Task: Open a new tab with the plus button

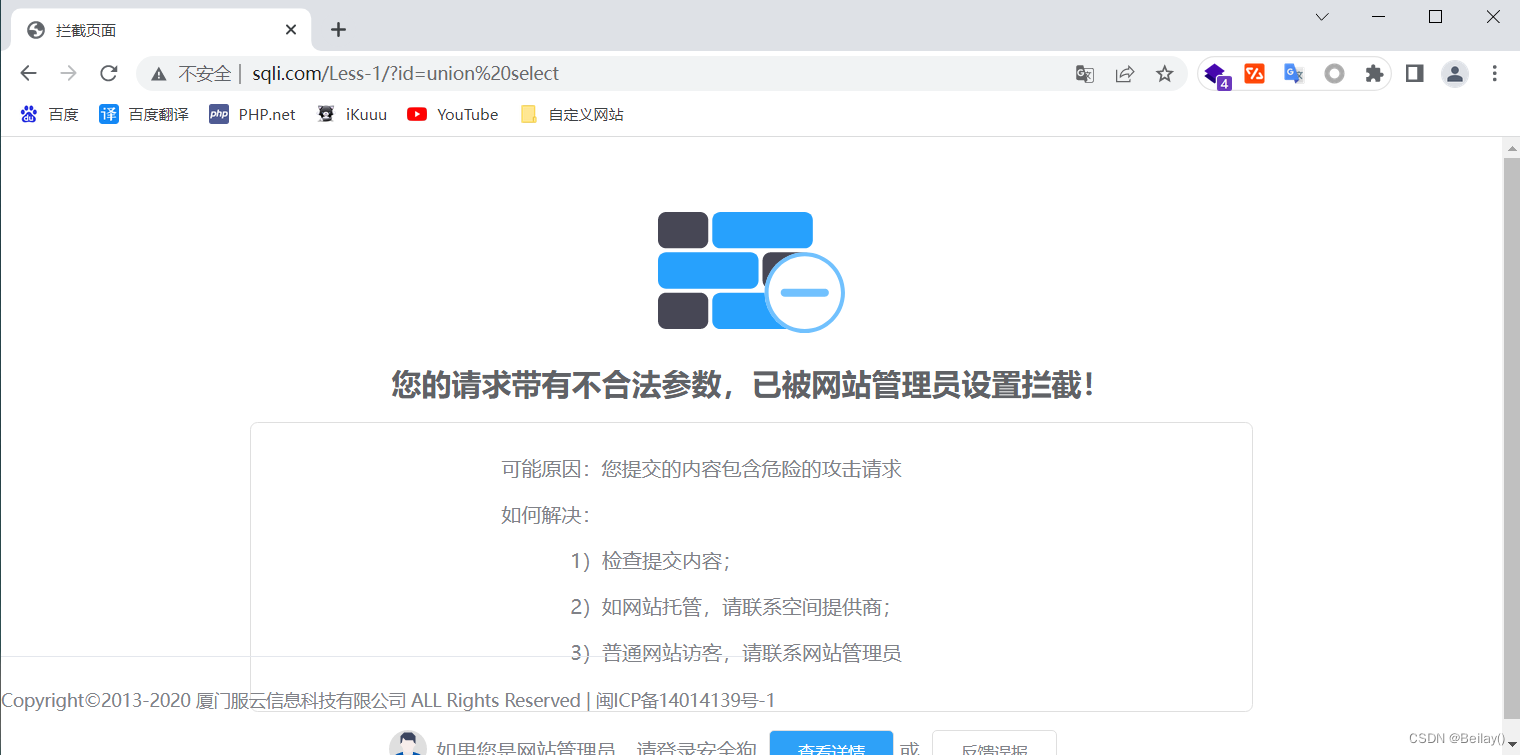Action: (338, 29)
